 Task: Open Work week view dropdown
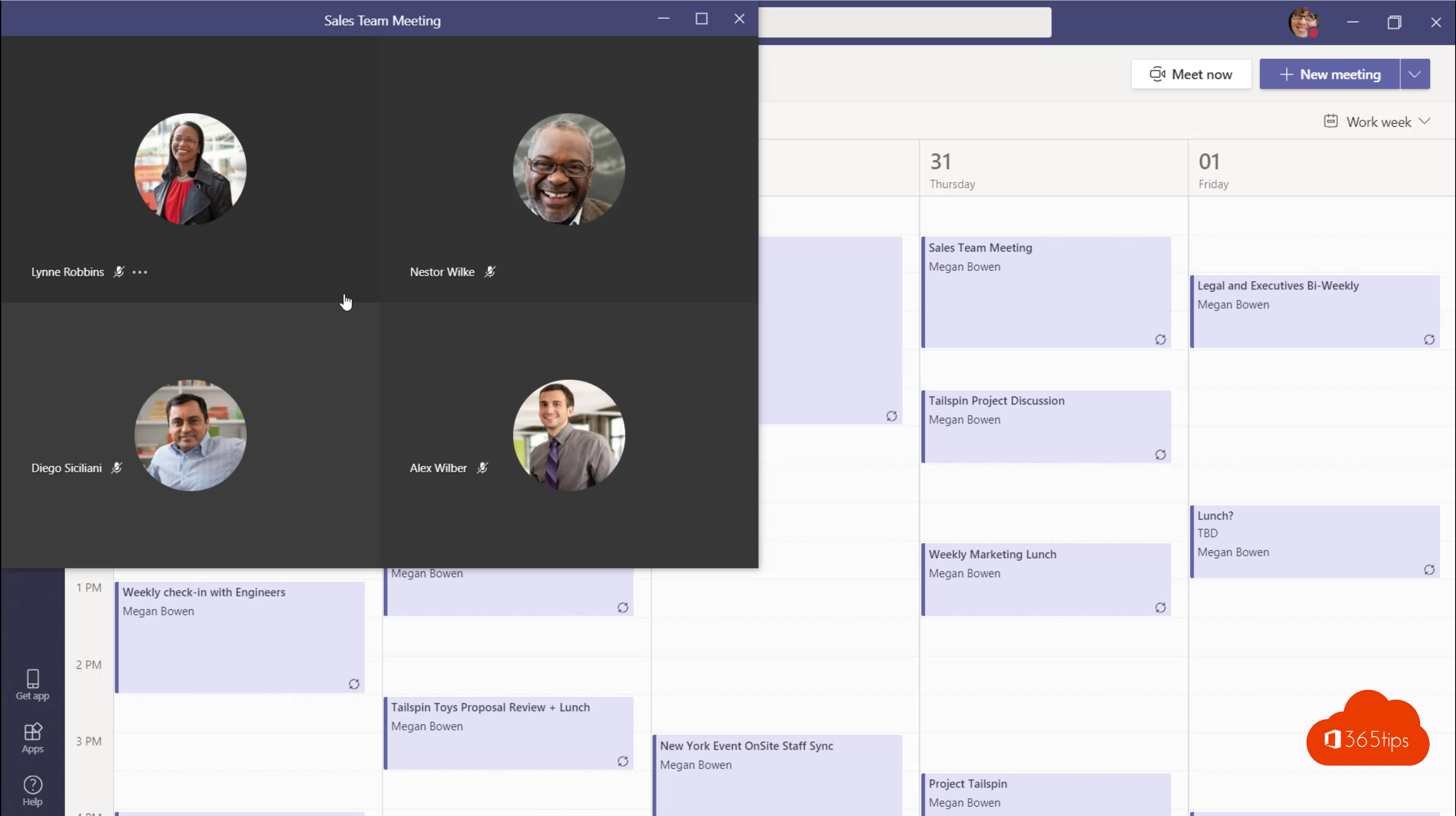click(1377, 122)
